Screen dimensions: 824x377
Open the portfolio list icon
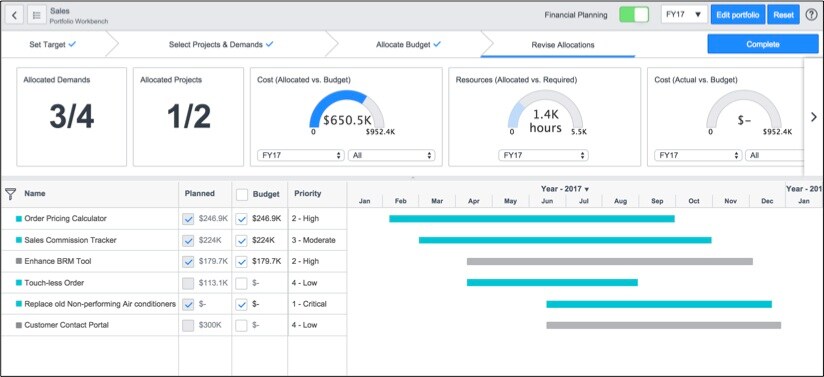pos(37,15)
